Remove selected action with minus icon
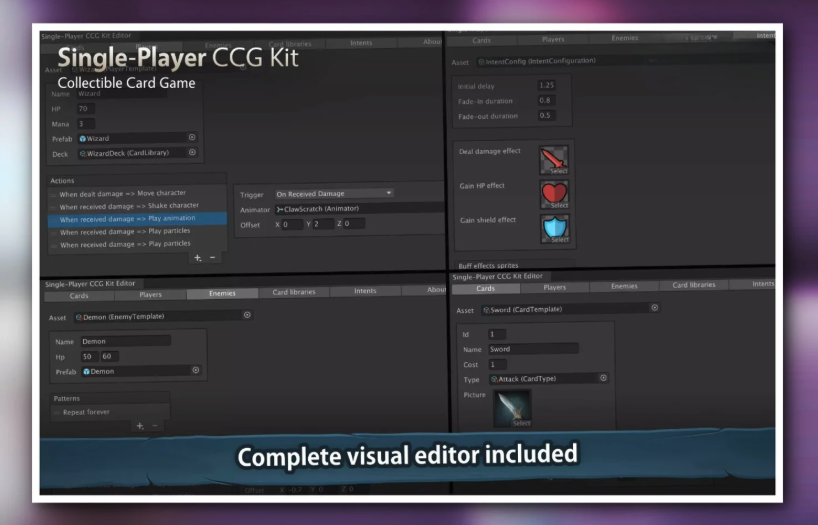The width and height of the screenshot is (818, 525). (x=212, y=258)
